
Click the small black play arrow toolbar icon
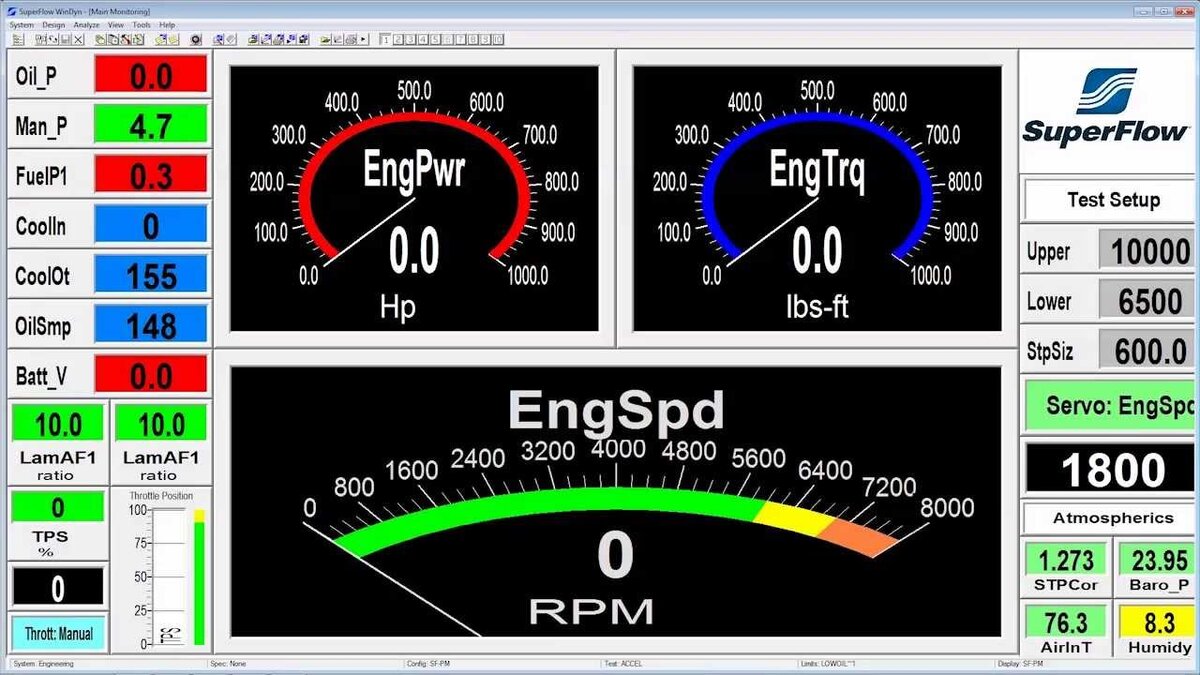[363, 39]
